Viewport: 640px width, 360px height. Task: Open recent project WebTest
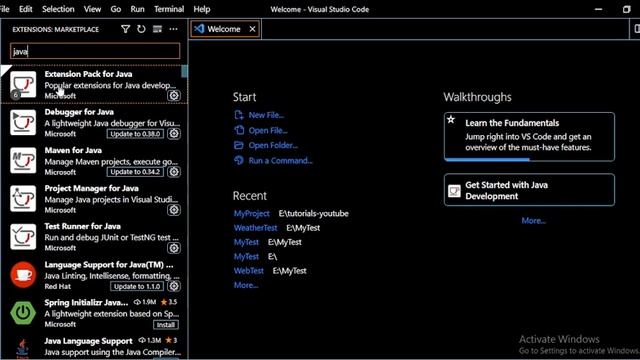pyautogui.click(x=249, y=271)
